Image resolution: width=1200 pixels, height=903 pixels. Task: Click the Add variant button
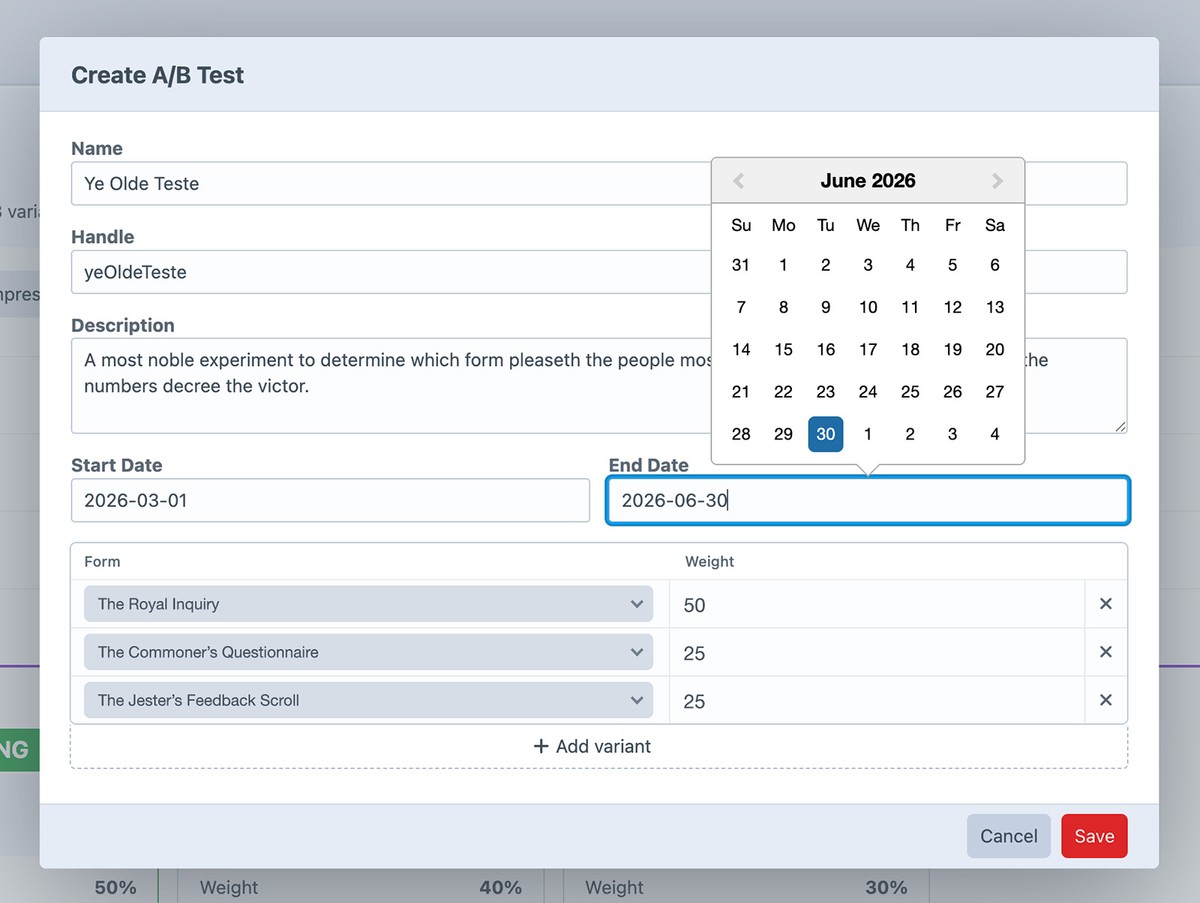(x=599, y=746)
